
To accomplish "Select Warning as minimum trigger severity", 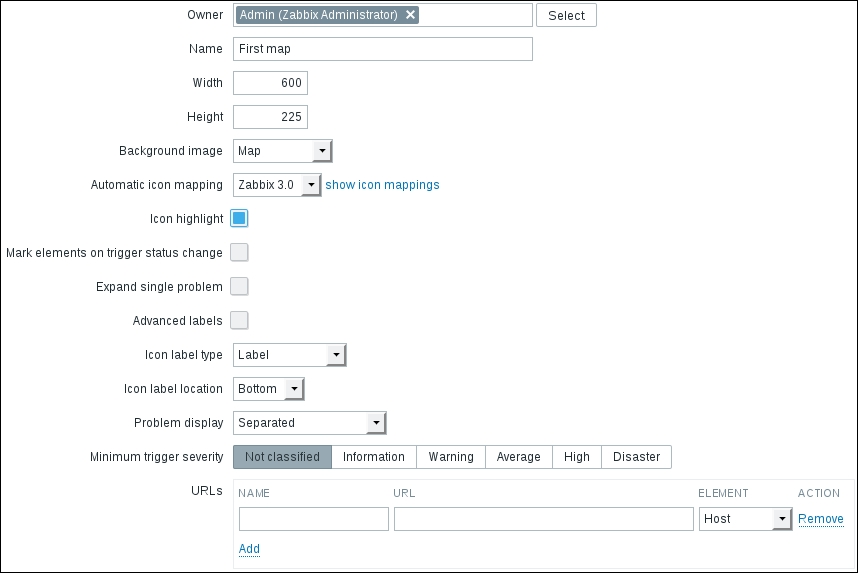I will [x=451, y=457].
